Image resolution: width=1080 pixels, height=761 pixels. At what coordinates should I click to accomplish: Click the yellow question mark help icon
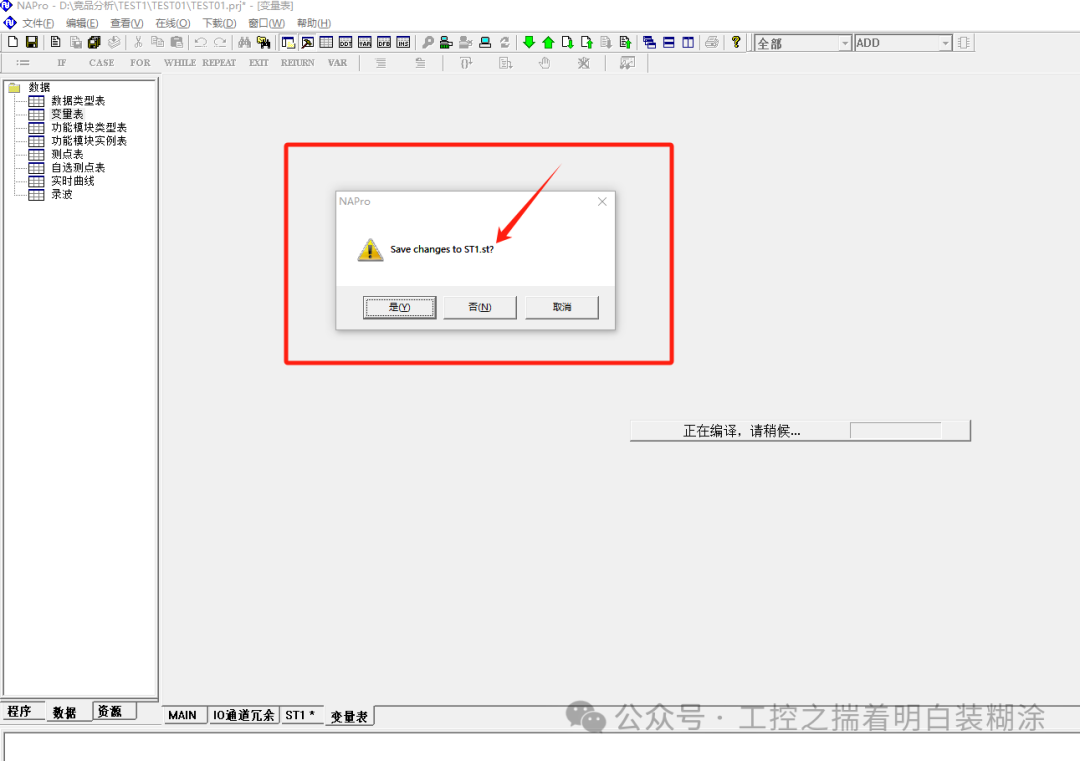click(736, 43)
